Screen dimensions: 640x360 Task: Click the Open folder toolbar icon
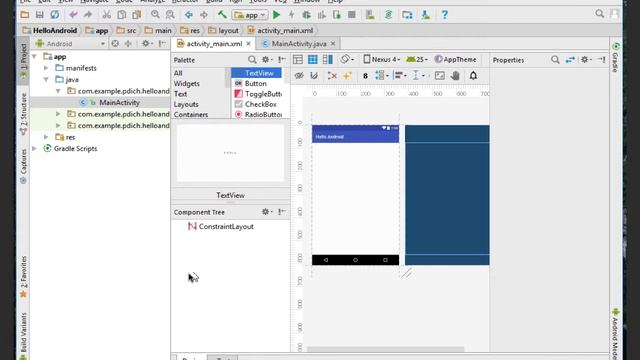tap(24, 15)
